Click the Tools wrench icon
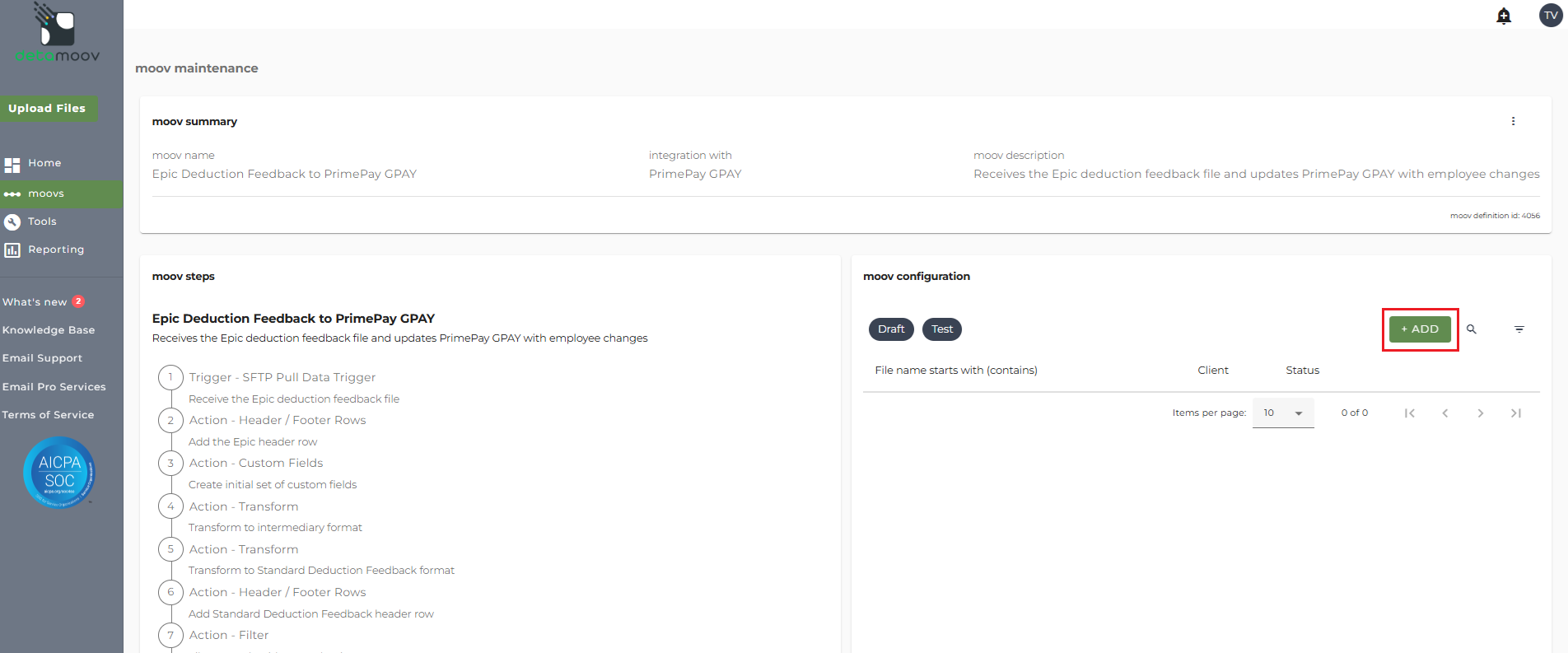Image resolution: width=1568 pixels, height=653 pixels. 12,222
